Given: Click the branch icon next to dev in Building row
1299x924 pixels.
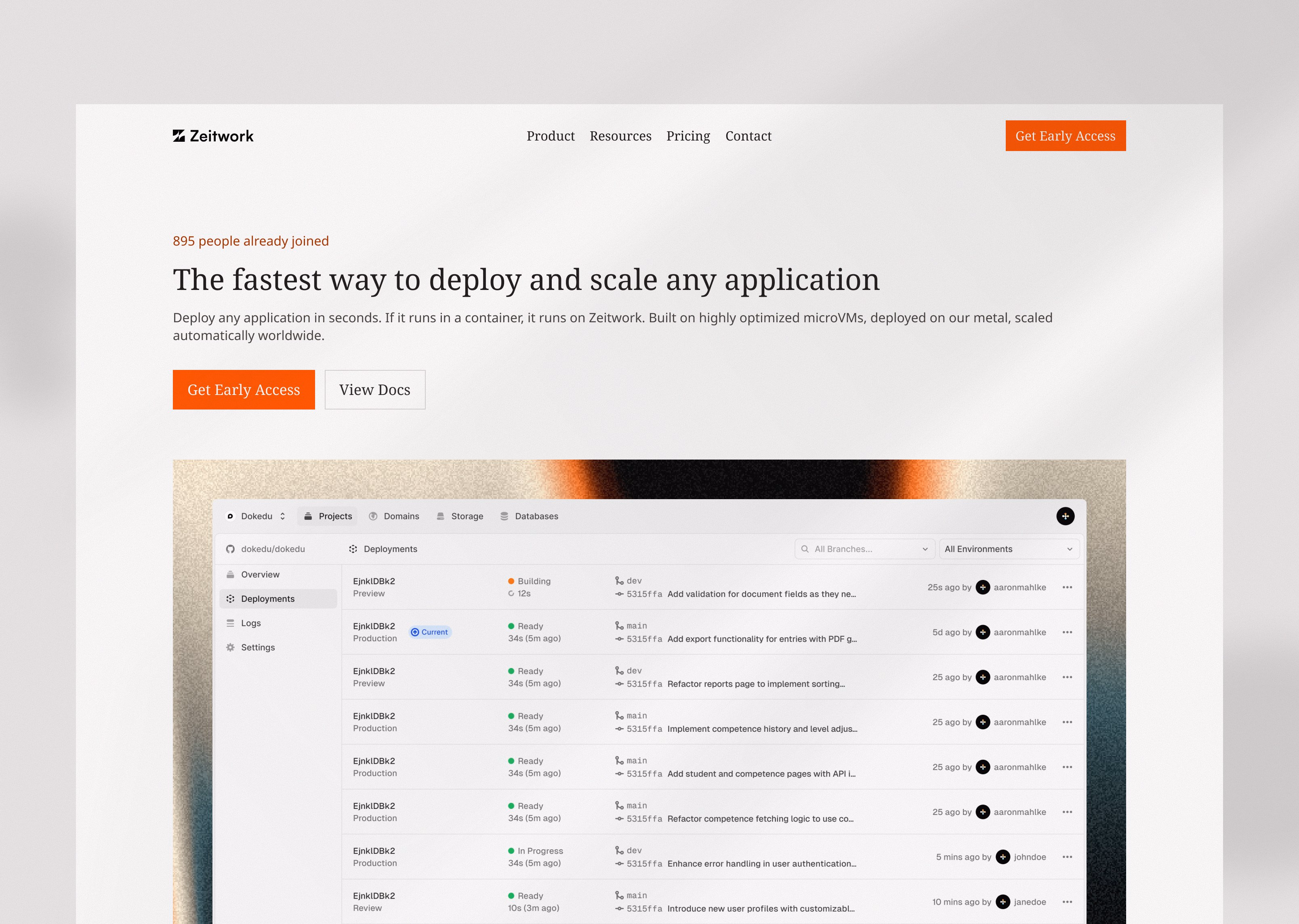Looking at the screenshot, I should pos(619,580).
